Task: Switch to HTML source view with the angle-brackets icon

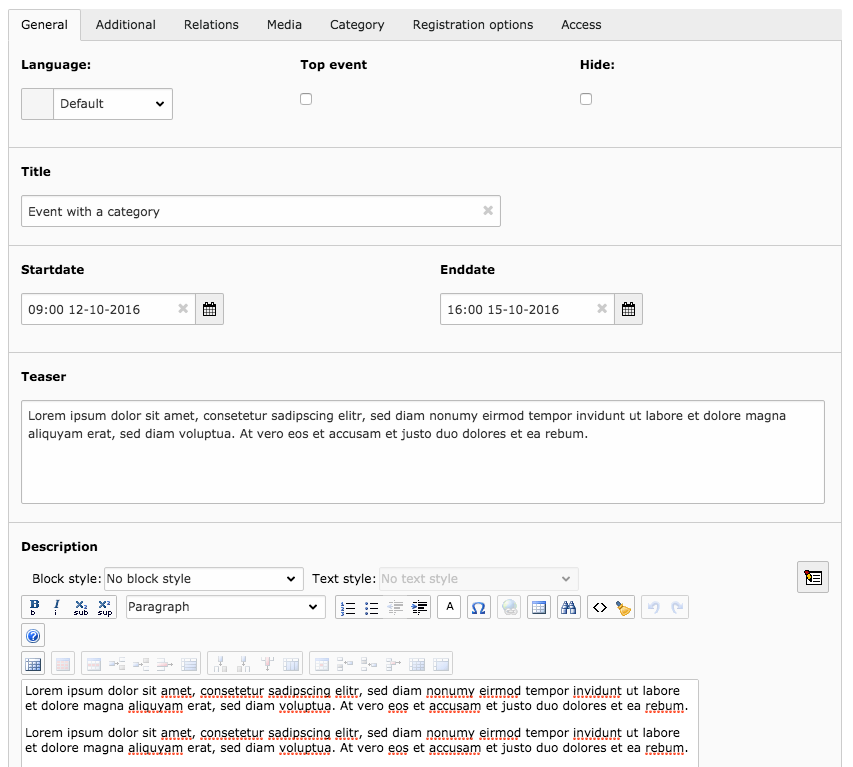Action: (599, 607)
